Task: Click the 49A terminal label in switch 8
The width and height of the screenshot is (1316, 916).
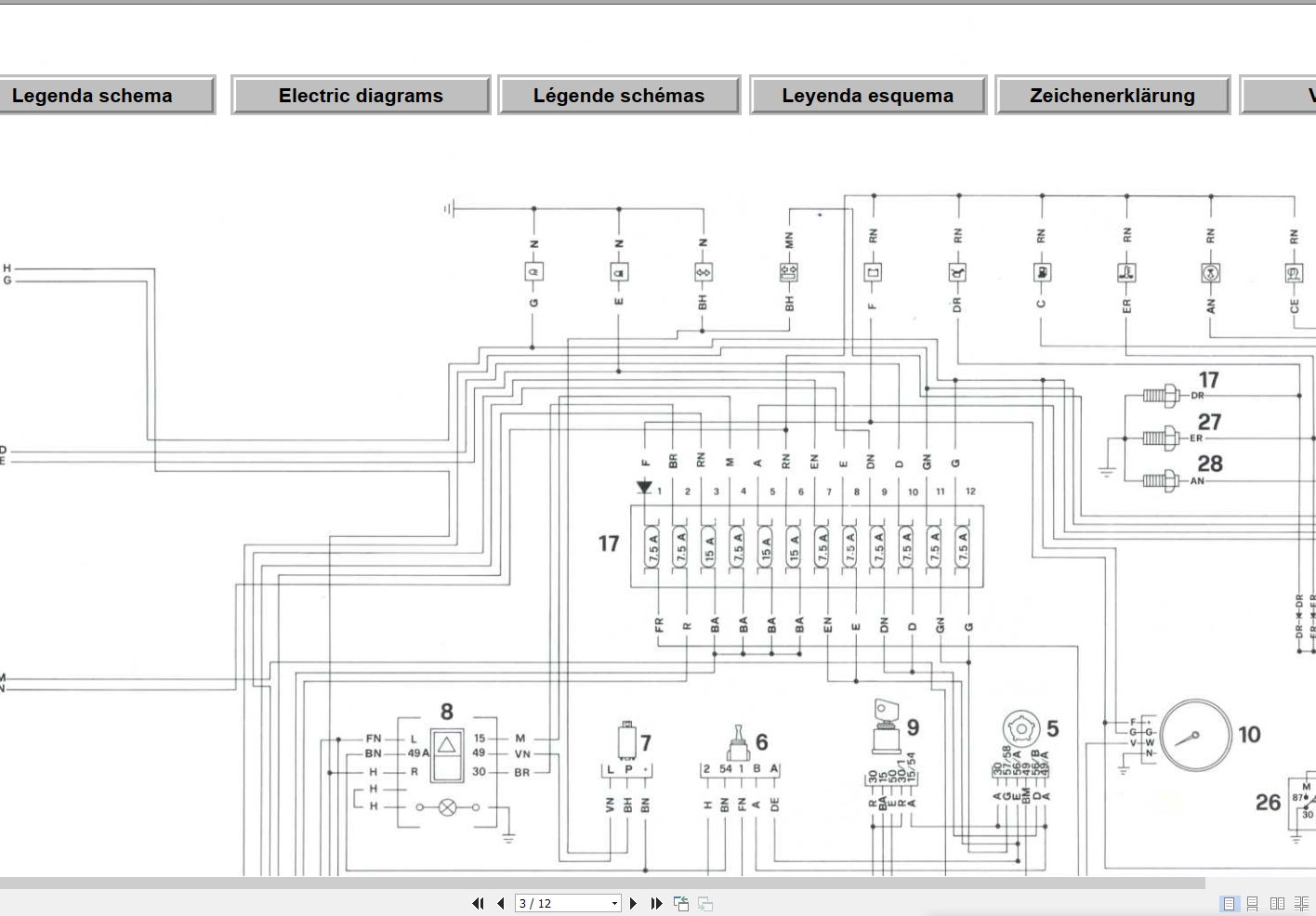Action: coord(418,753)
